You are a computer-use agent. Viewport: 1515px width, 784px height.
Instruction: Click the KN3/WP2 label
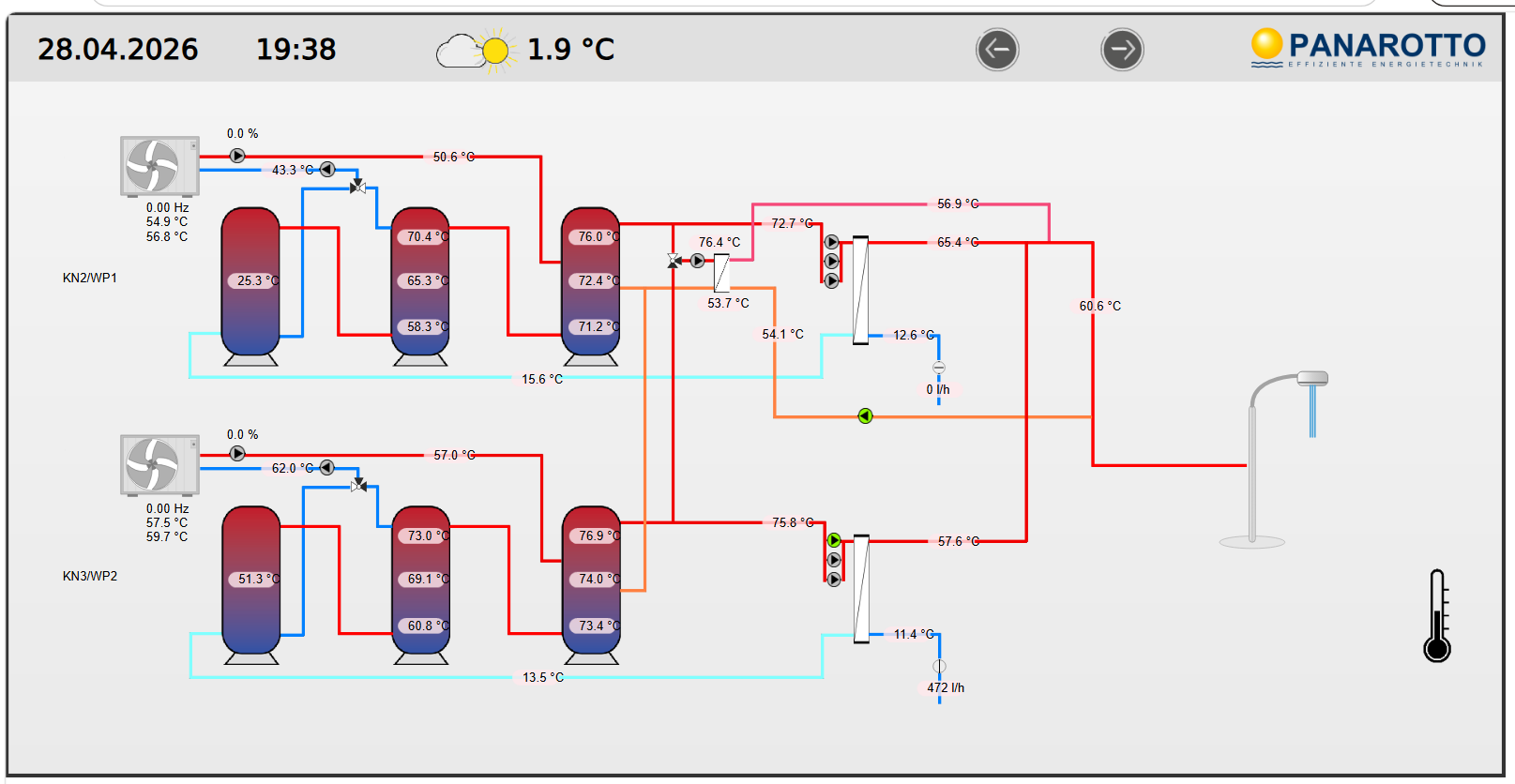click(90, 576)
